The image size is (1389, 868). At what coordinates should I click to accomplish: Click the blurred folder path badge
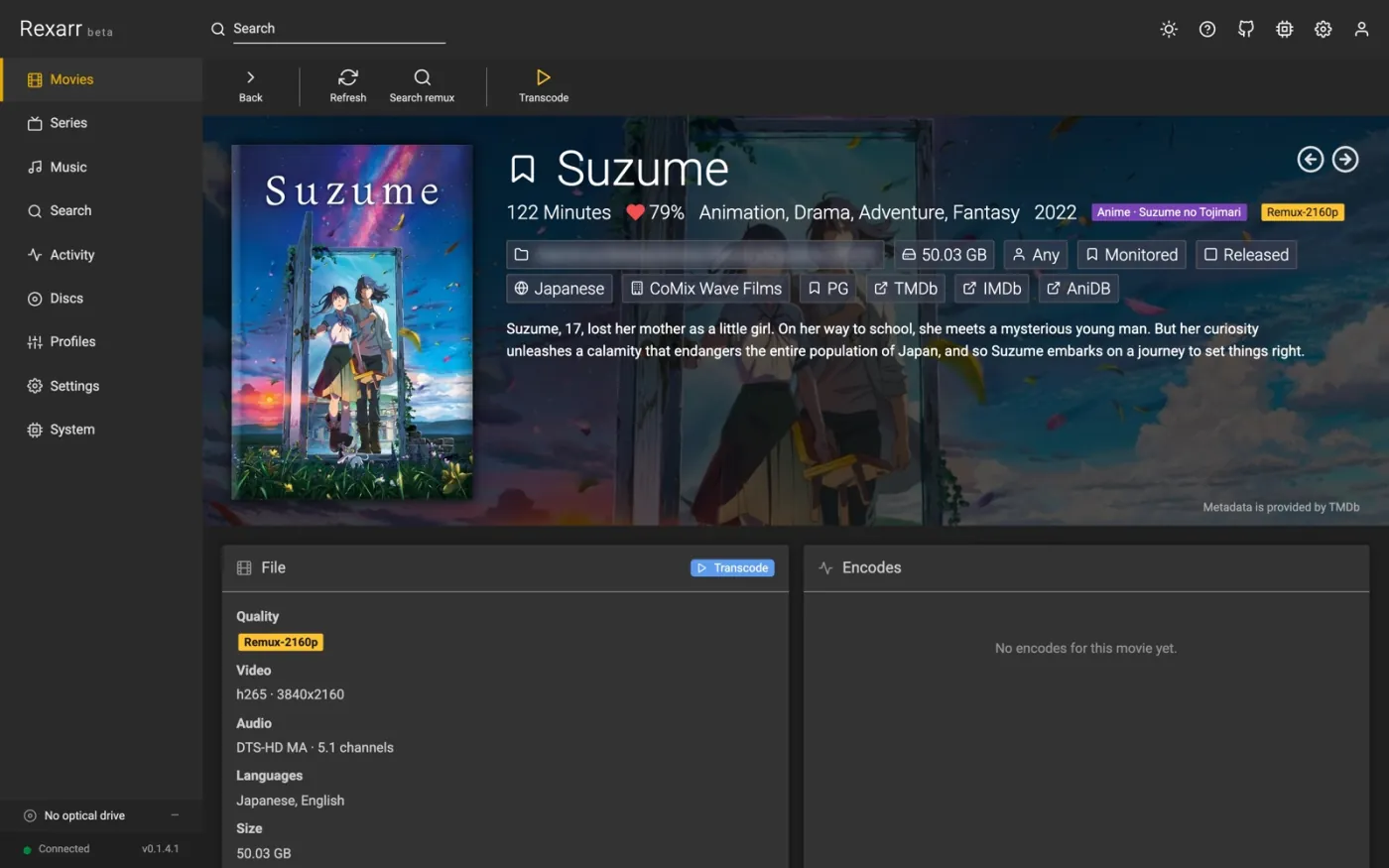[x=695, y=255]
